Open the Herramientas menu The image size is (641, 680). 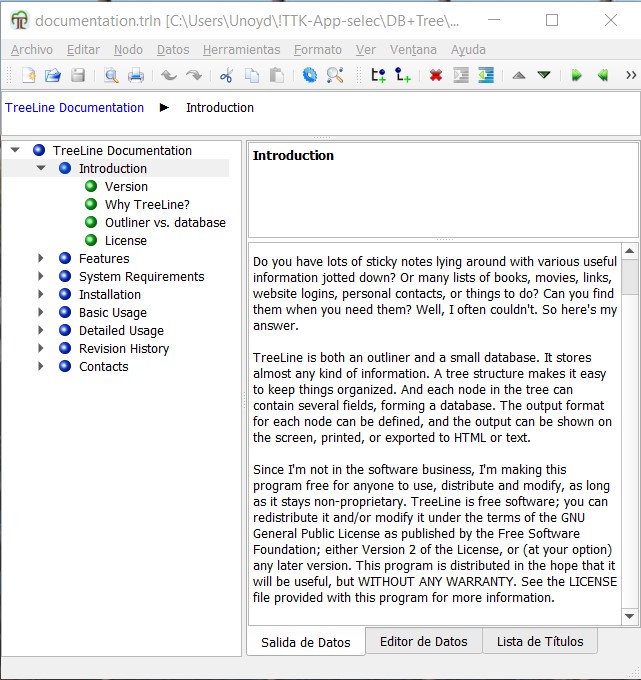(x=241, y=49)
